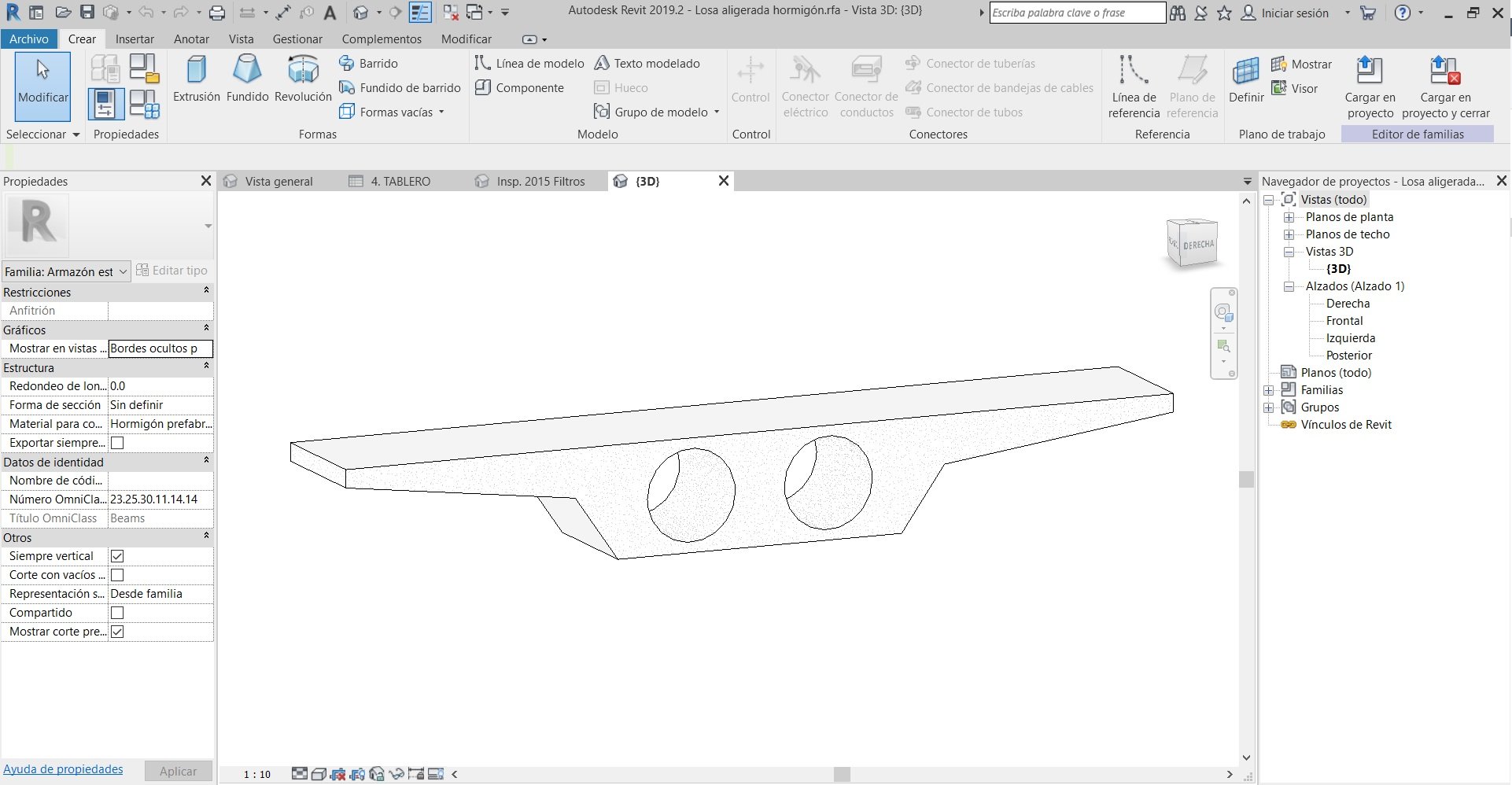The height and width of the screenshot is (785, 1512).
Task: Click the favorites star icon in title bar
Action: pos(1224,13)
